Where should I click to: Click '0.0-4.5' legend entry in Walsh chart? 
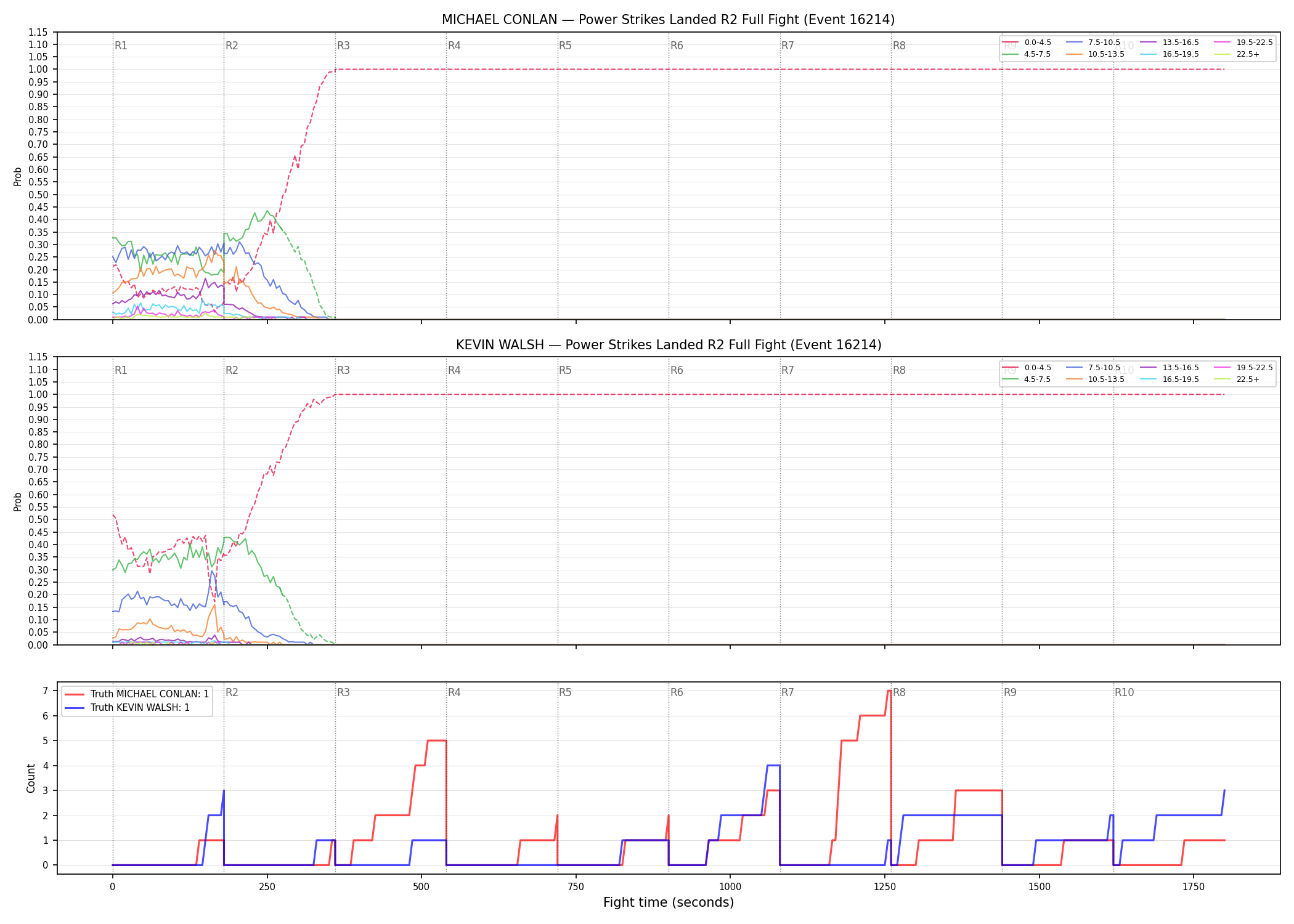tap(1027, 368)
